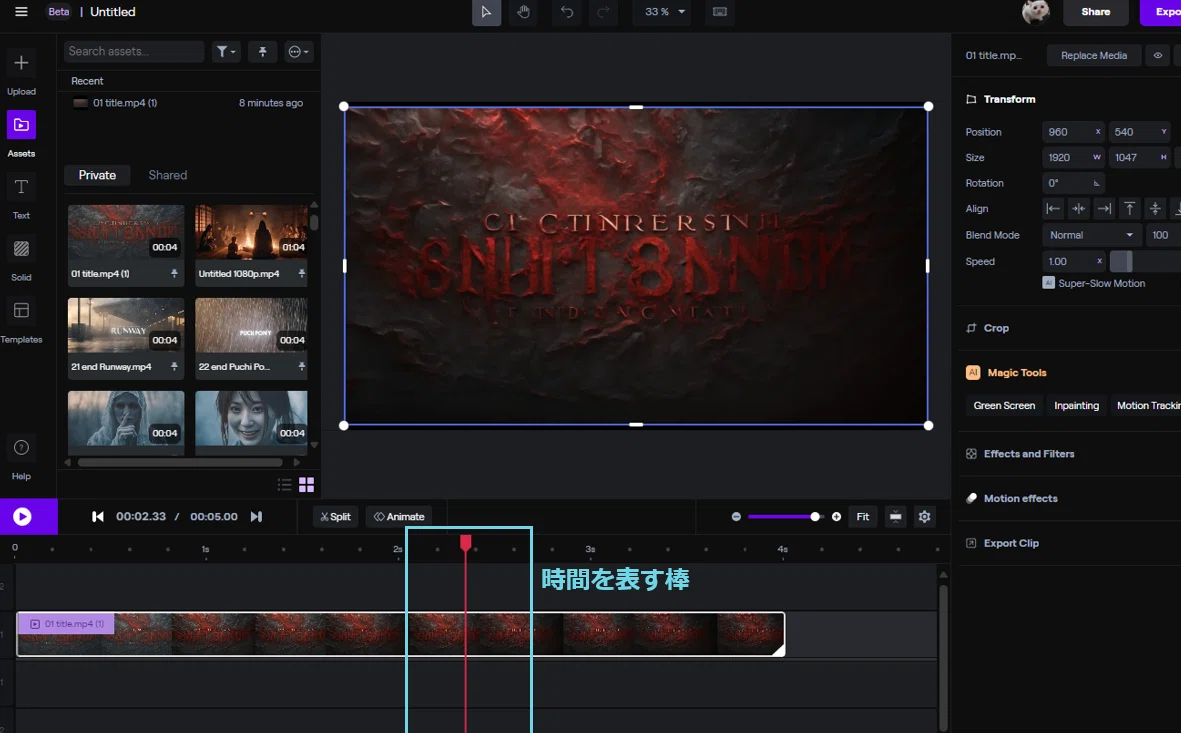Adjust the timeline zoom slider
Screen dimensions: 1181x733
pyautogui.click(x=815, y=517)
